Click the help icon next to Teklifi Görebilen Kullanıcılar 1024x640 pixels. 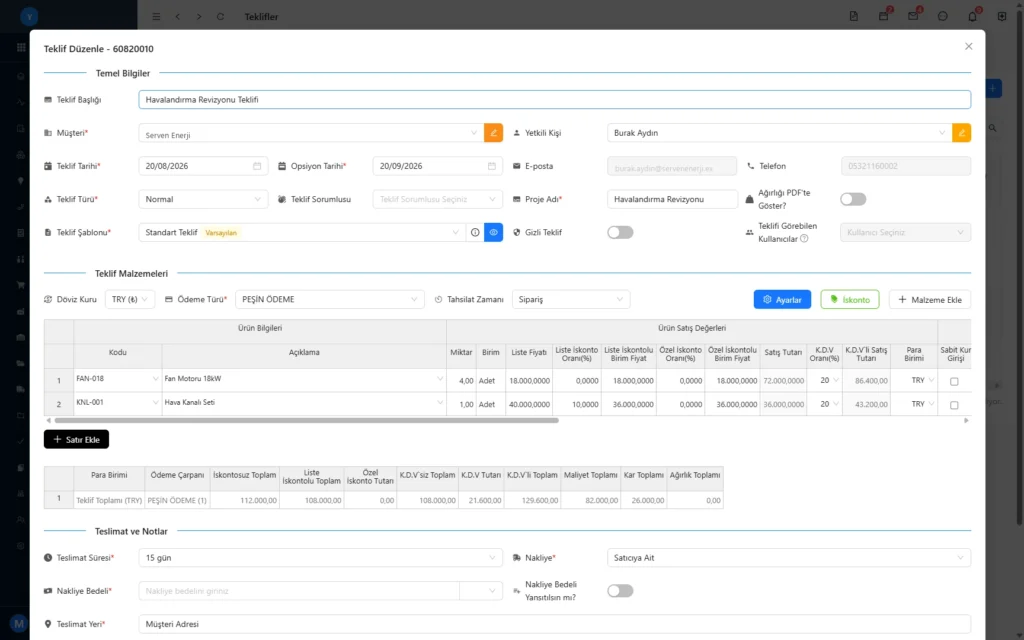tap(804, 239)
